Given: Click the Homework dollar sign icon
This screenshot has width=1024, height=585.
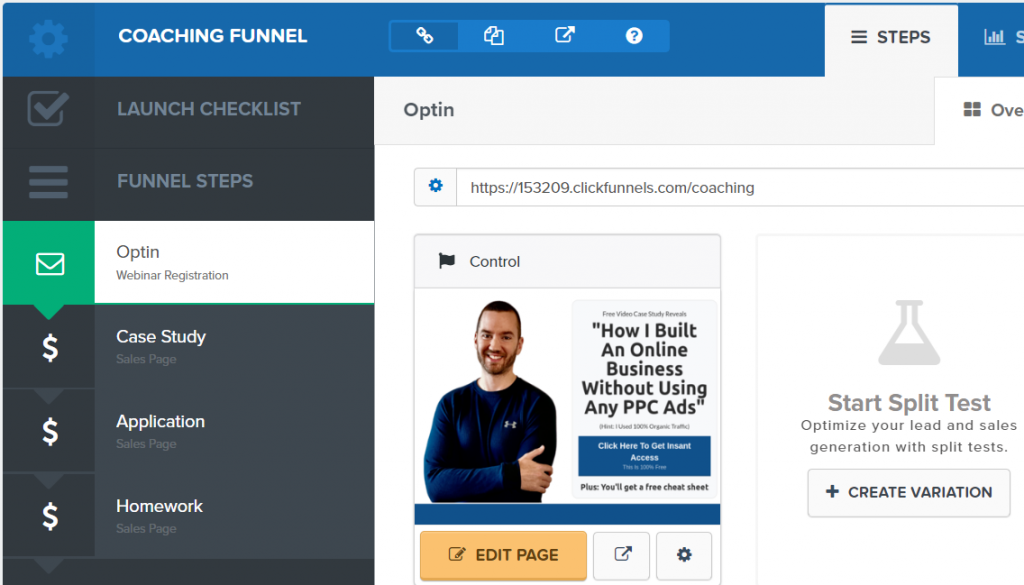Looking at the screenshot, I should (x=50, y=516).
